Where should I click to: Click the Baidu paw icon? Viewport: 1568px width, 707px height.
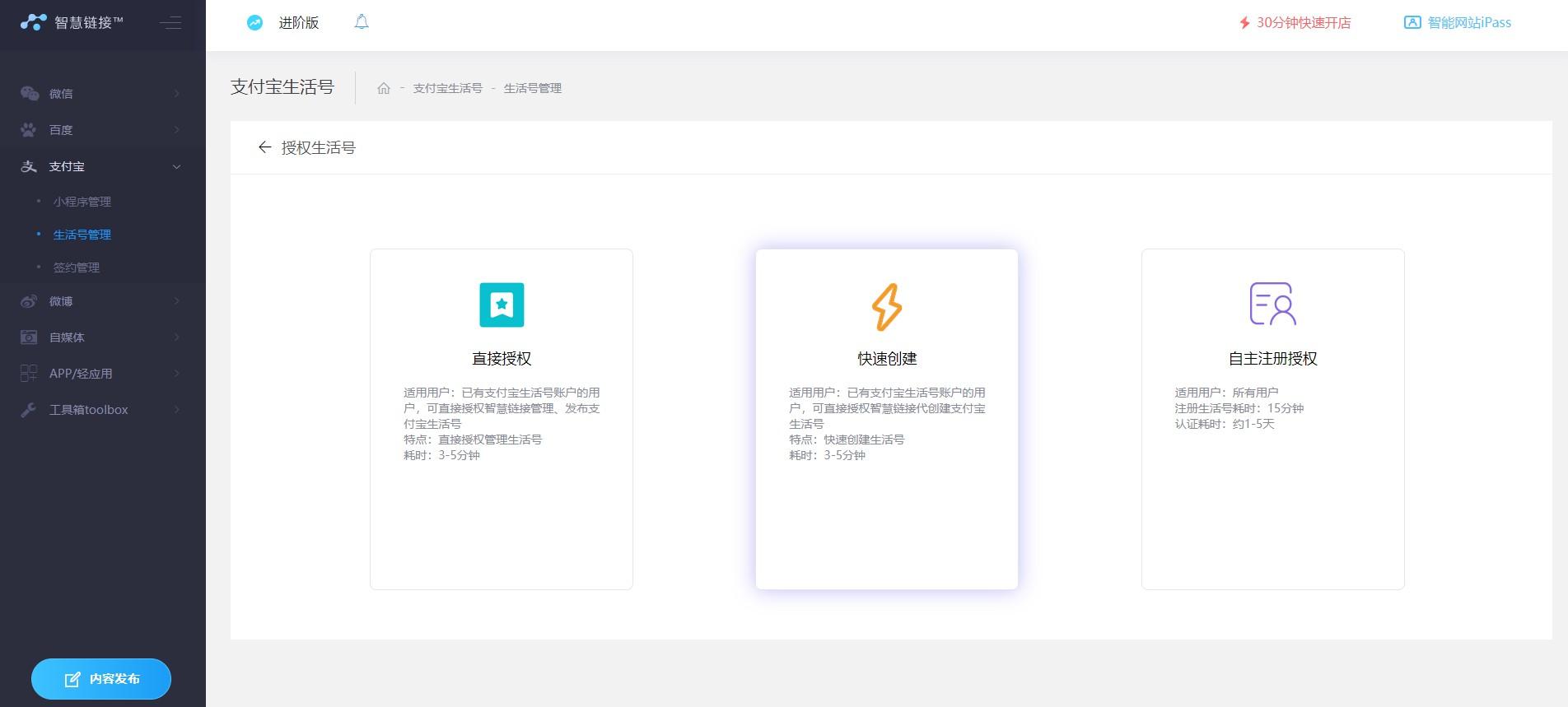(x=29, y=130)
